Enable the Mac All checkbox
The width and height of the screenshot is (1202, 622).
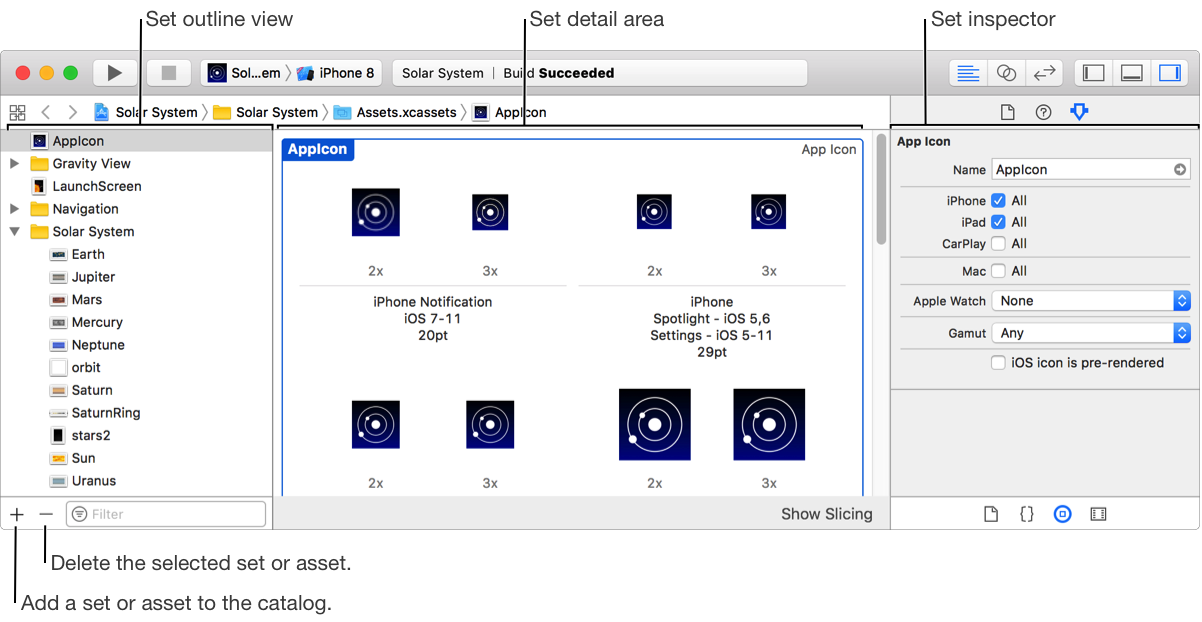tap(998, 271)
